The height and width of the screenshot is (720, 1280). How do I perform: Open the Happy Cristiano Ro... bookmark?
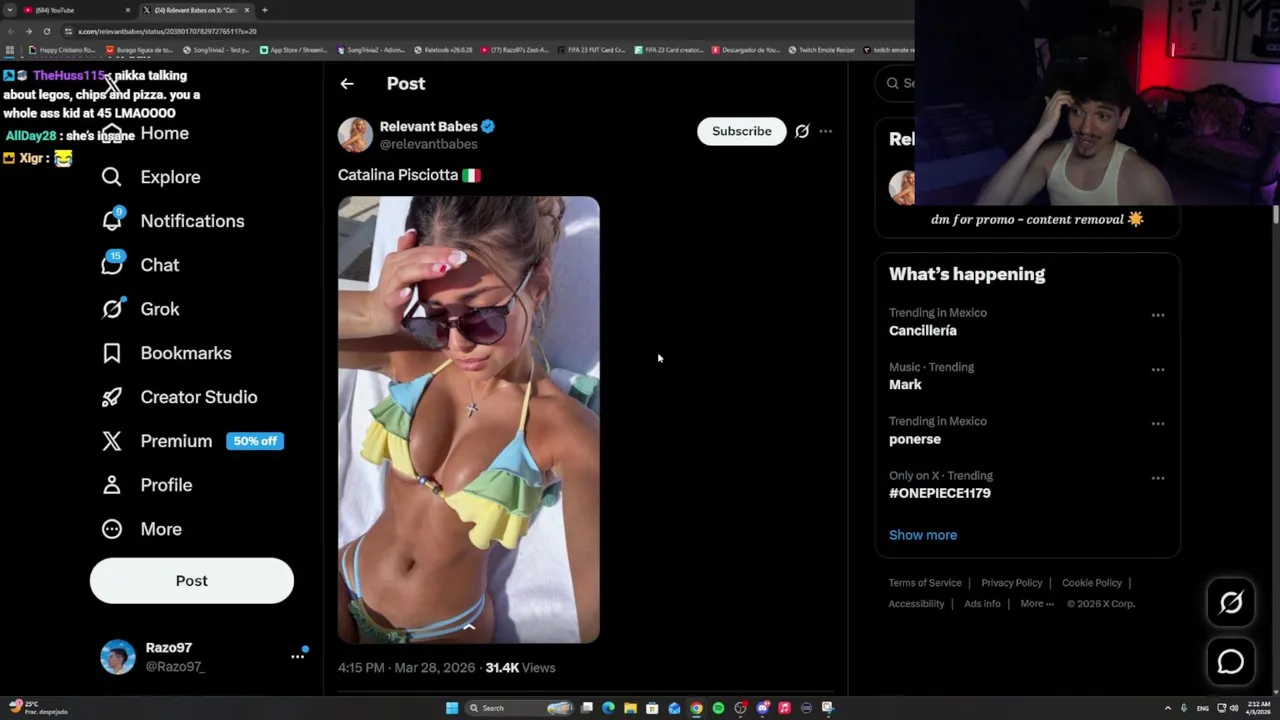click(63, 50)
